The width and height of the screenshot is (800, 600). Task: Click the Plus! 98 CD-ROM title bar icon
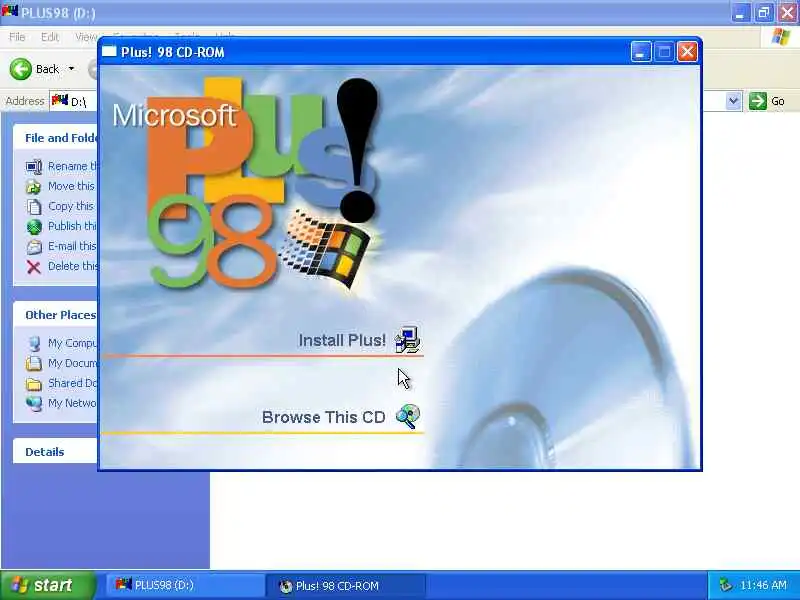tap(109, 52)
